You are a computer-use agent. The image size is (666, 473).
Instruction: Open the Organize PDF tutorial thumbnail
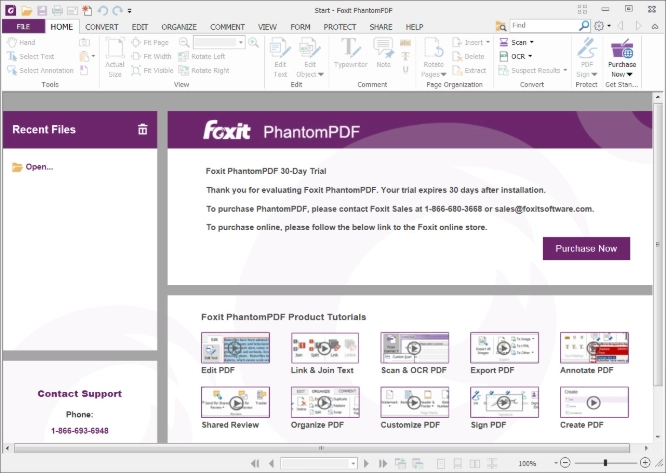click(325, 402)
